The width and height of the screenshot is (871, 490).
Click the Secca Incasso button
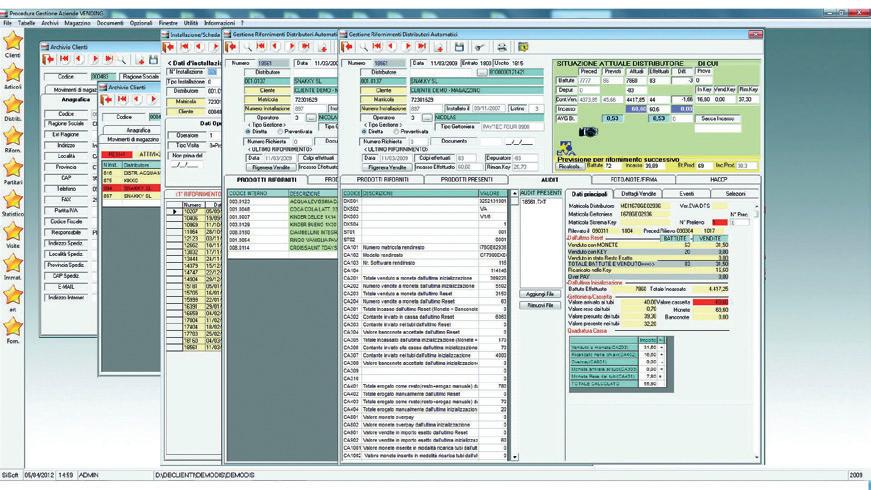(717, 118)
